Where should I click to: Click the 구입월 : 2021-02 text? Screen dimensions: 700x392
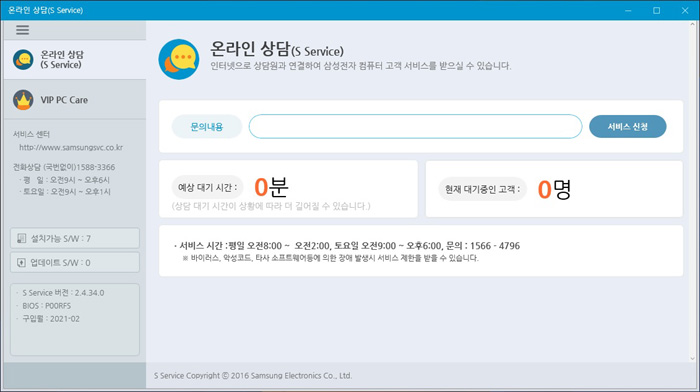51,319
